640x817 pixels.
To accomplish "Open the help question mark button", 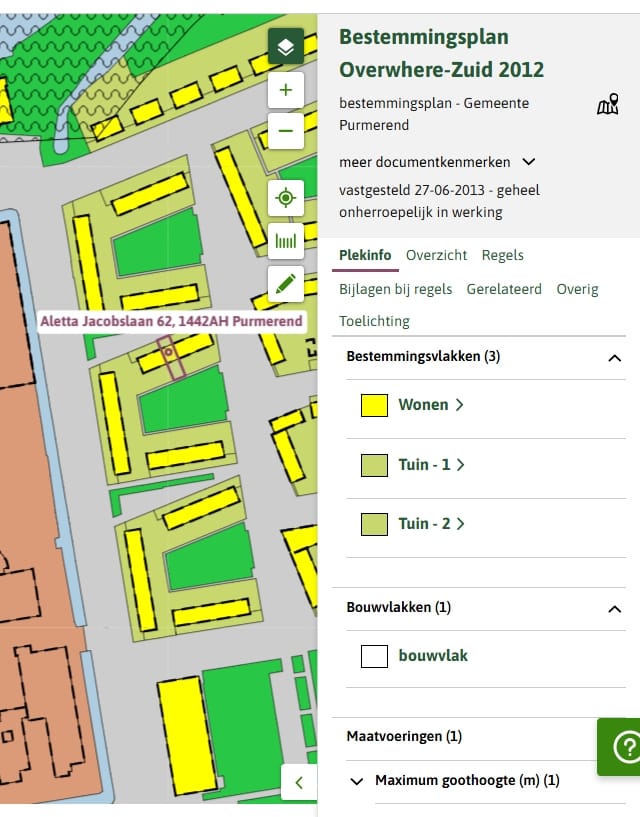I will pos(625,746).
